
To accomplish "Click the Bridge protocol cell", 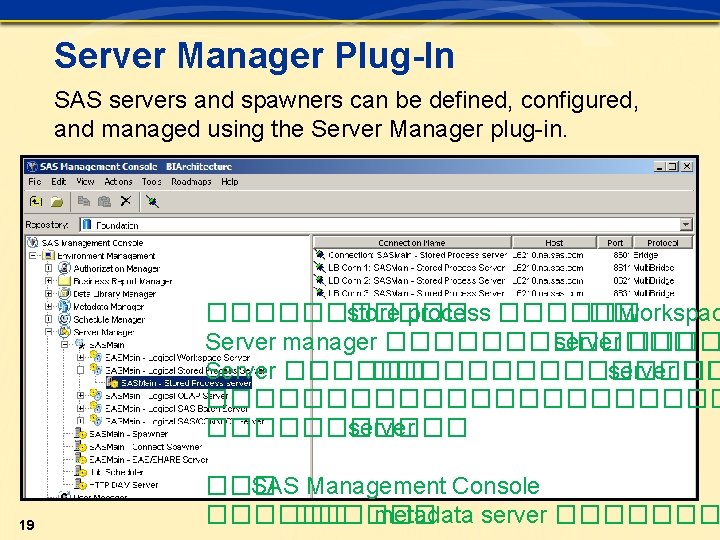I will click(645, 254).
